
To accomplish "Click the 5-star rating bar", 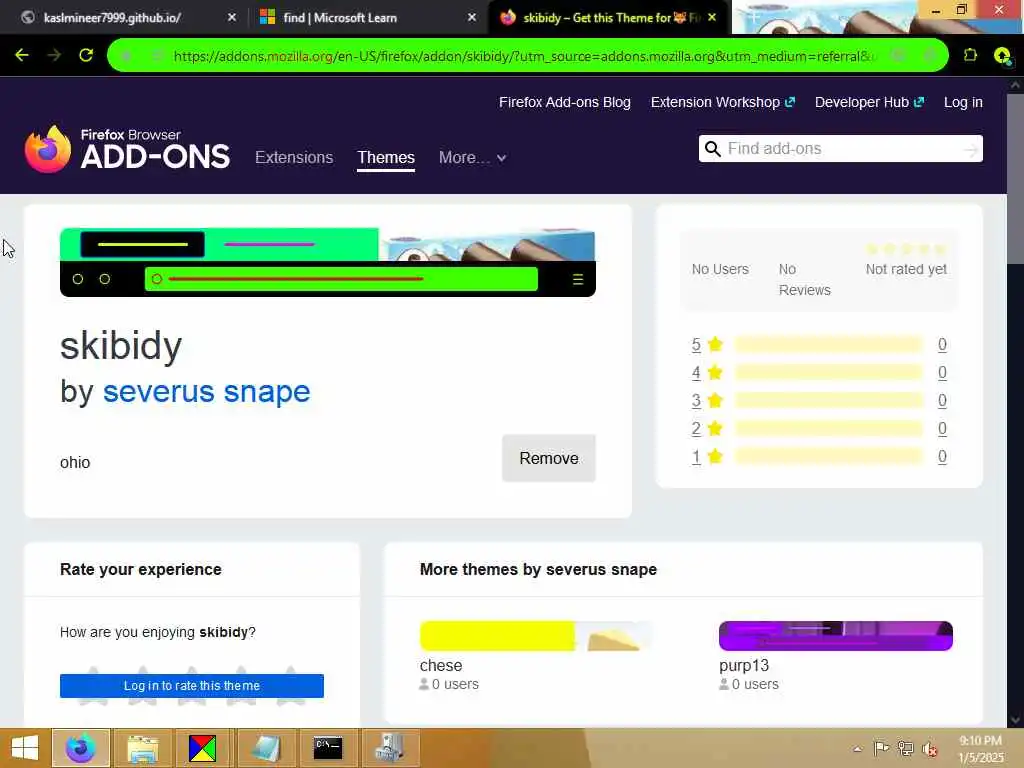I will pos(829,344).
